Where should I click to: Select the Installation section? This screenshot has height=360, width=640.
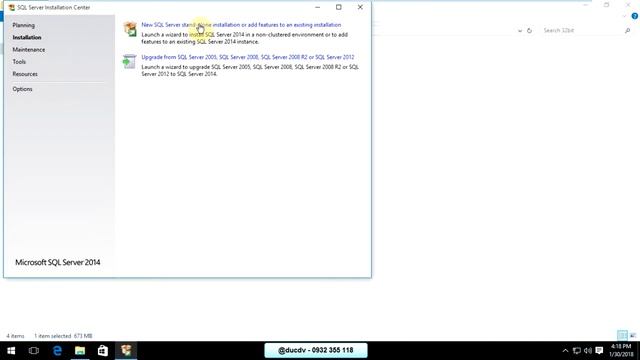tap(27, 38)
